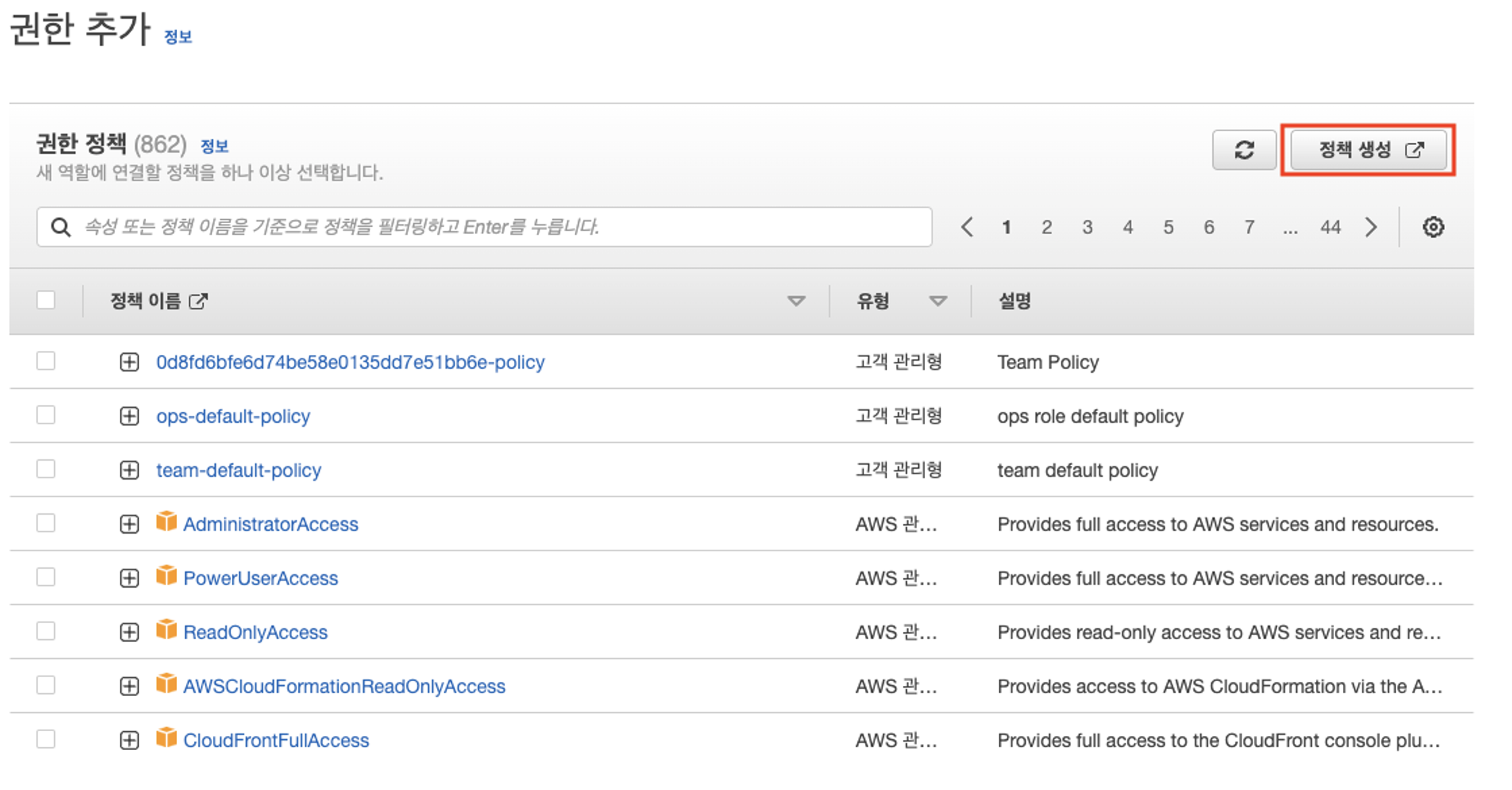Click the 정책 생성 button
The height and width of the screenshot is (790, 1512).
[1368, 149]
